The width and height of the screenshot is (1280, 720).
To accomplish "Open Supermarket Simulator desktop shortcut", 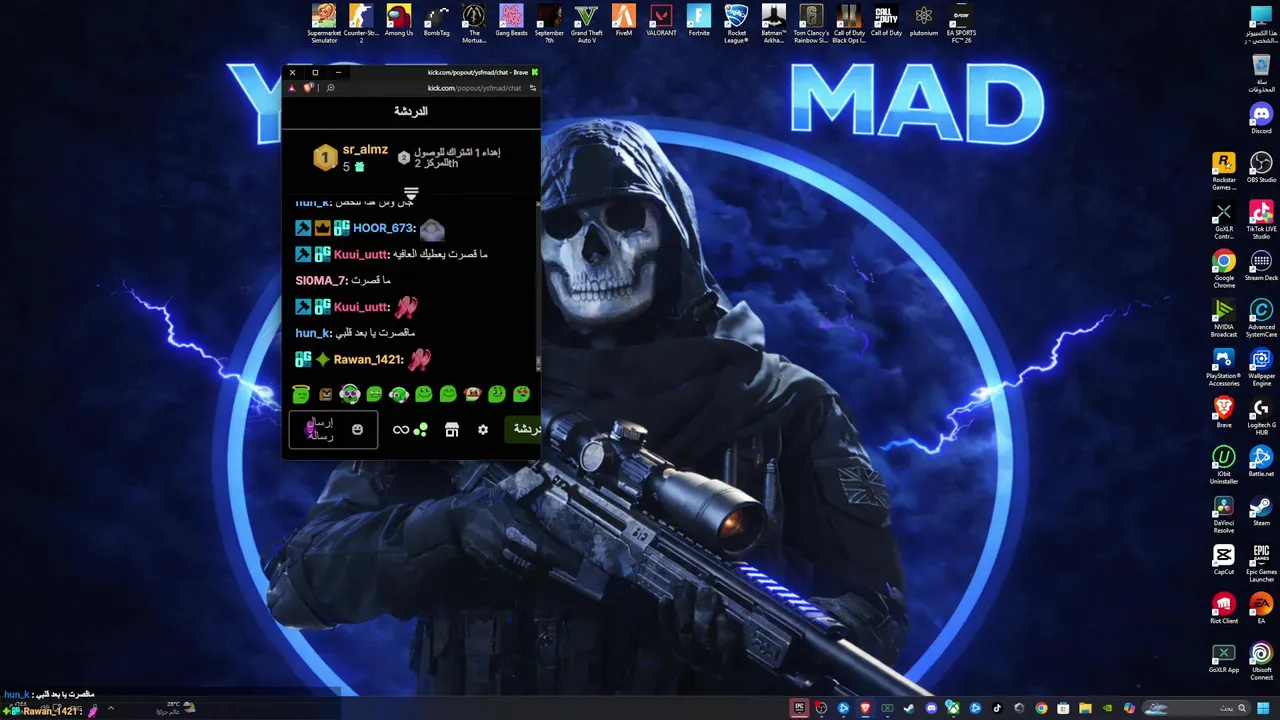I will pyautogui.click(x=324, y=24).
